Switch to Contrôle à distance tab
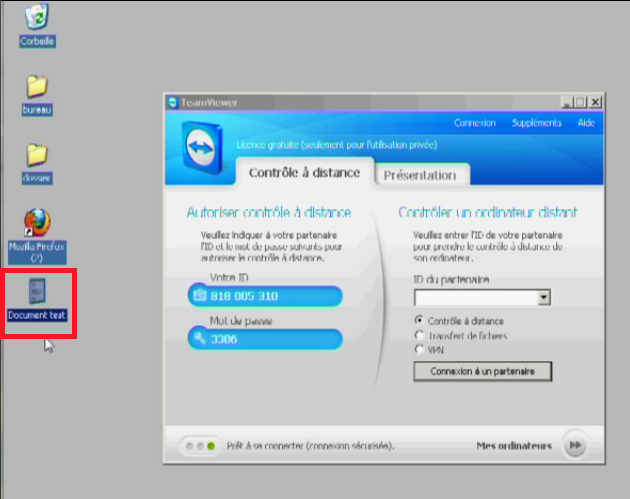Image resolution: width=630 pixels, height=499 pixels. 305,173
